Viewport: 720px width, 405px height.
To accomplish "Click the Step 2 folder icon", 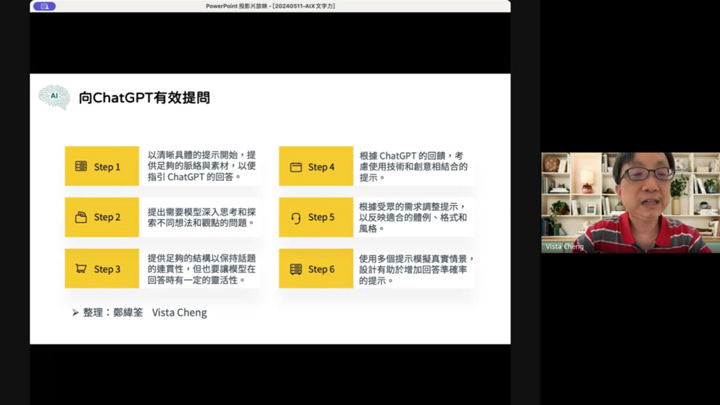I will 81,217.
